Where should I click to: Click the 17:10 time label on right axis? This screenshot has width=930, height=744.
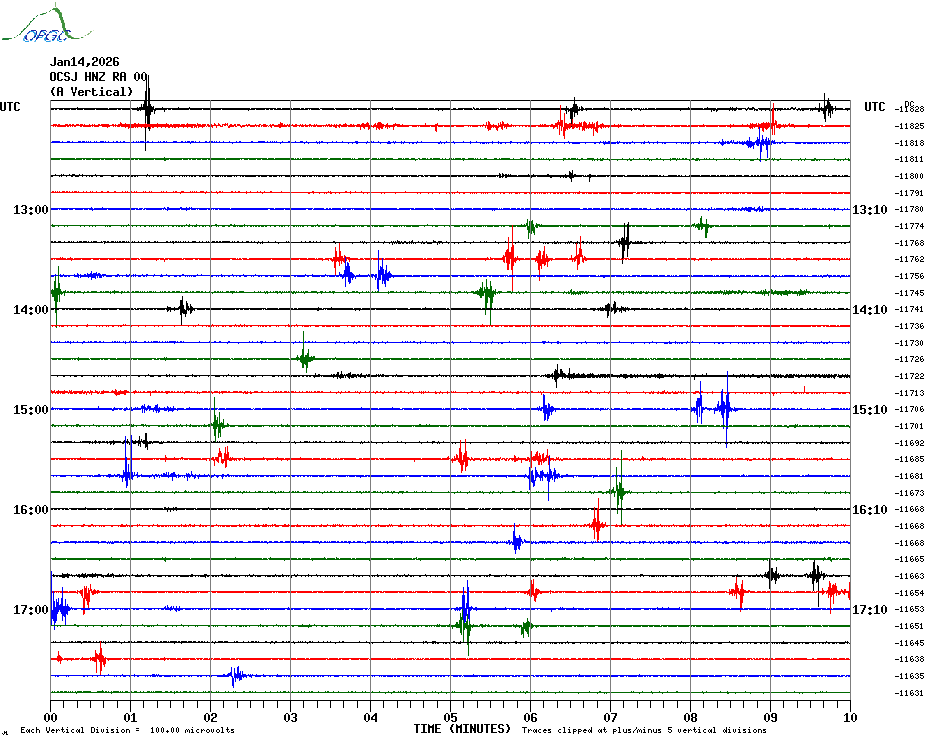click(869, 610)
